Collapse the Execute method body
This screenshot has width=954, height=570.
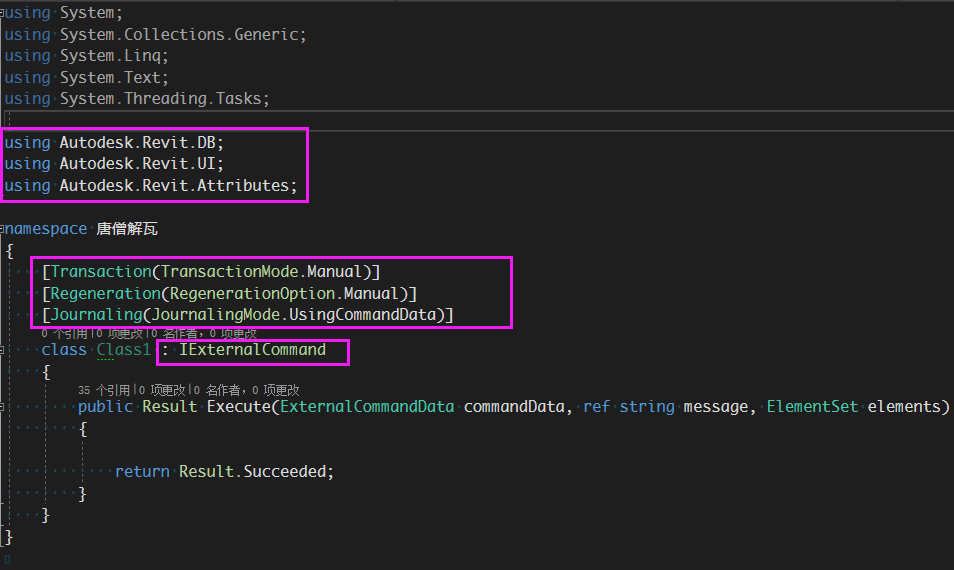[2, 406]
